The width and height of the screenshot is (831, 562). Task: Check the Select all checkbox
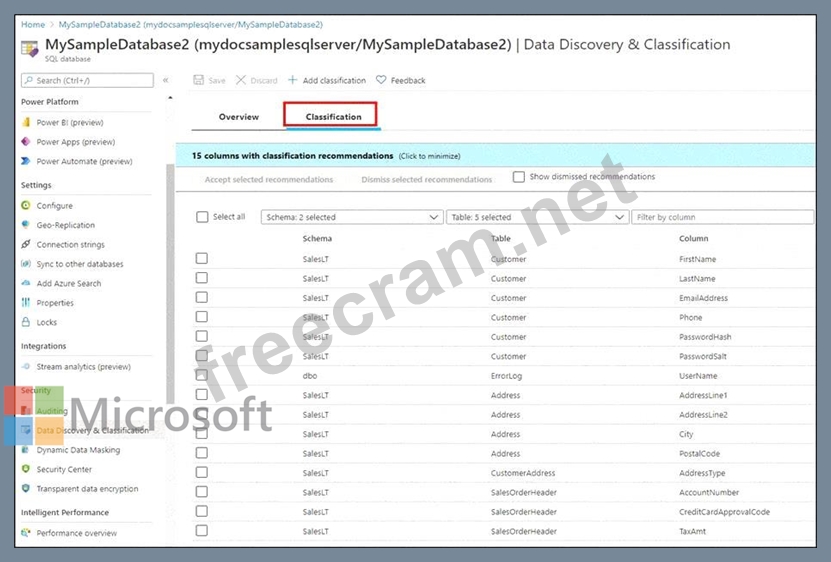[202, 217]
